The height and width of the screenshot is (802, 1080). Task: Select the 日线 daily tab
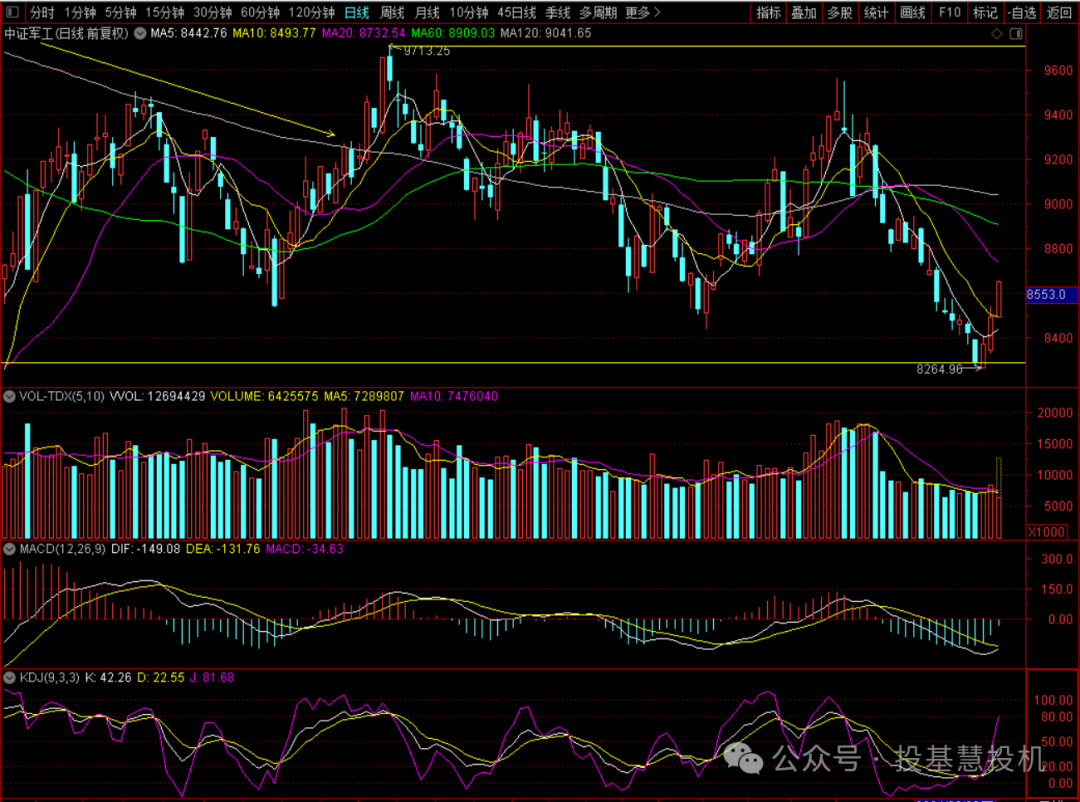pos(357,12)
